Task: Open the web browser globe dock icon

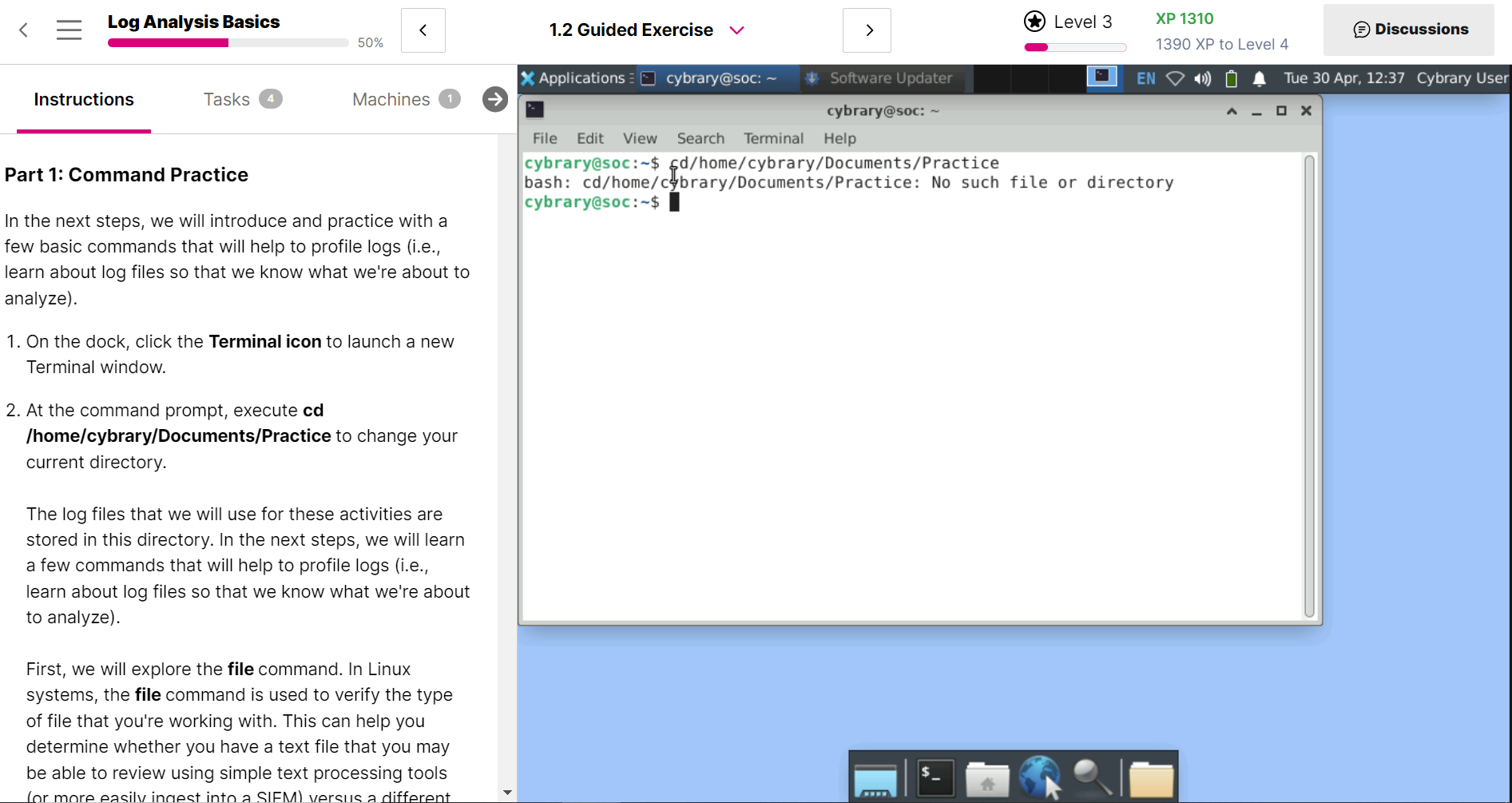Action: coord(1039,777)
